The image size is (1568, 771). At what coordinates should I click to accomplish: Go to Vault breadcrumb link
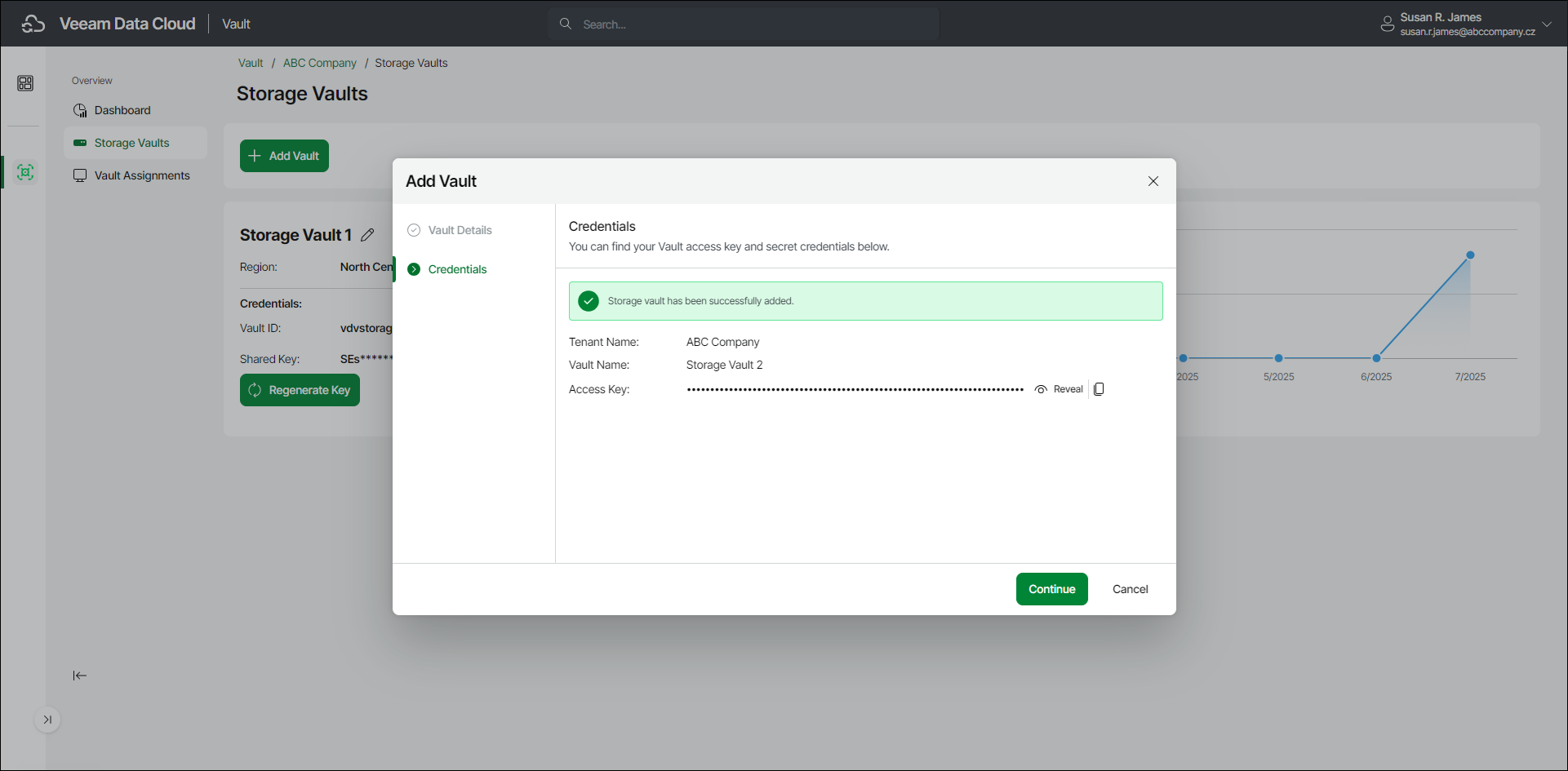pyautogui.click(x=251, y=63)
